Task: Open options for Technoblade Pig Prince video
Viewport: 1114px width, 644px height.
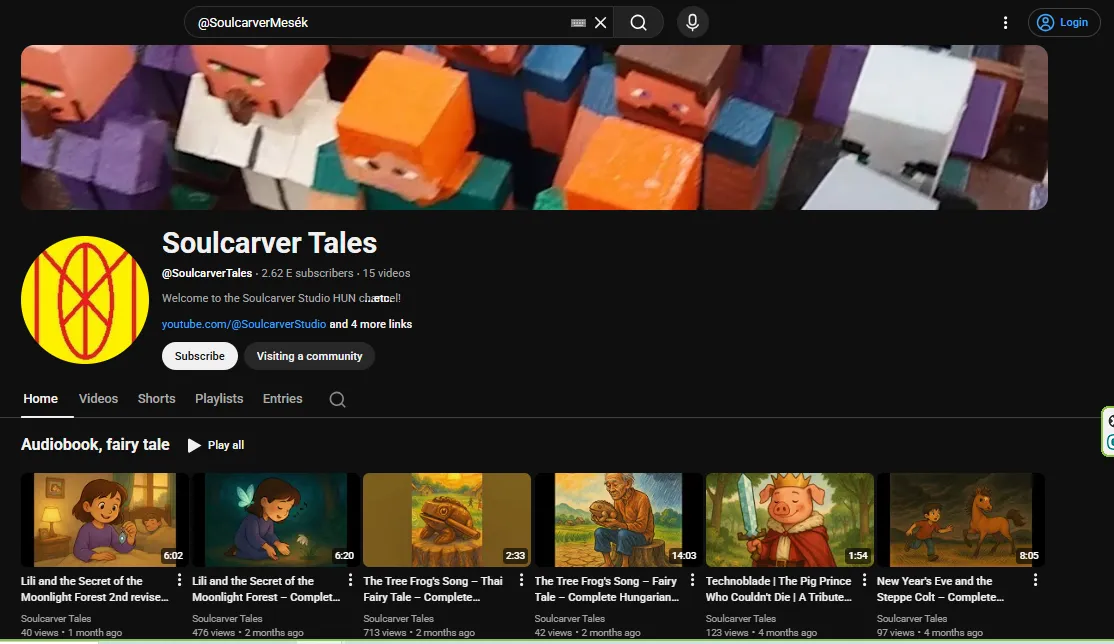Action: point(864,580)
